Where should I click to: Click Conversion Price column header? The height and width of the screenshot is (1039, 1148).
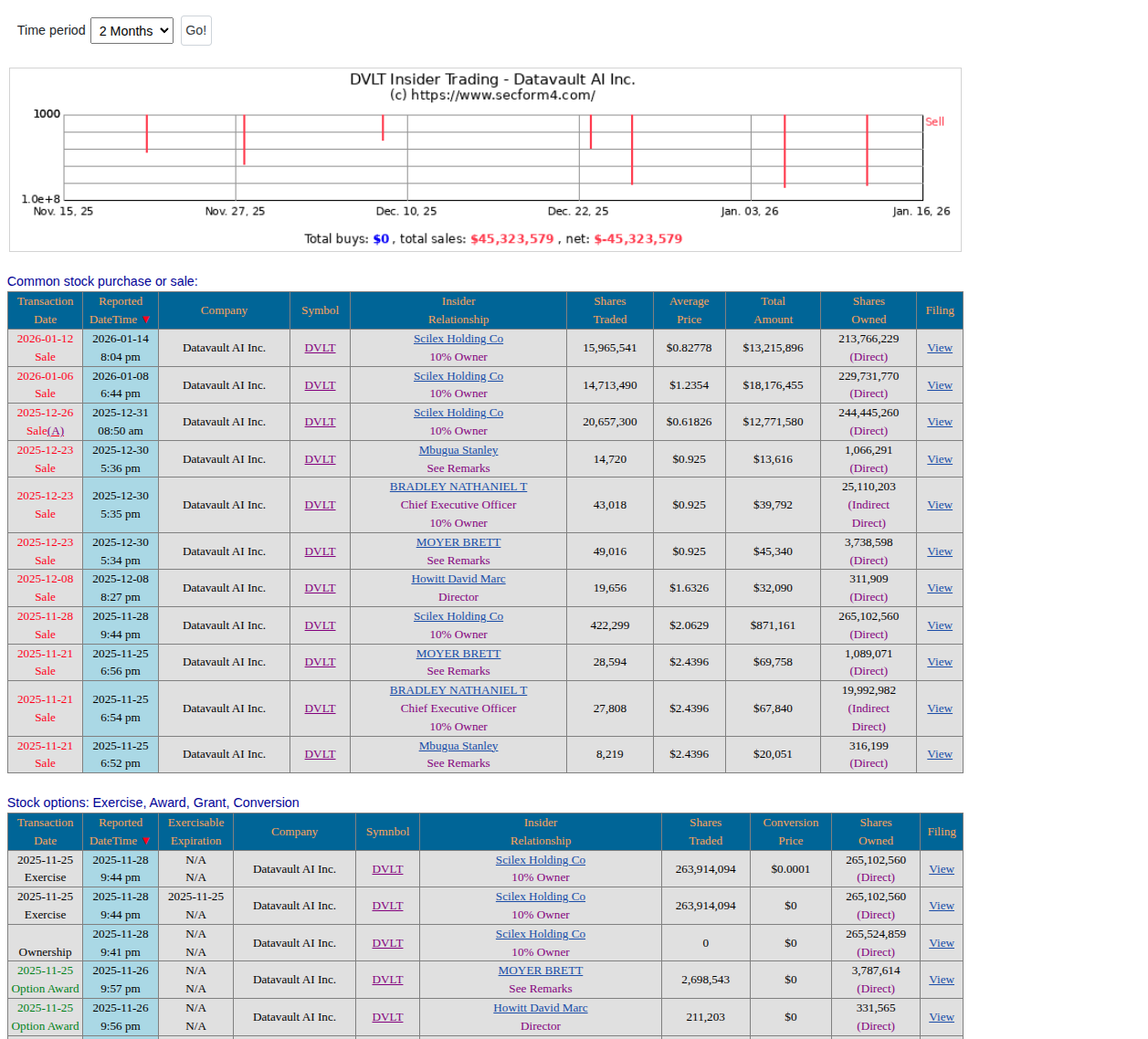[791, 832]
